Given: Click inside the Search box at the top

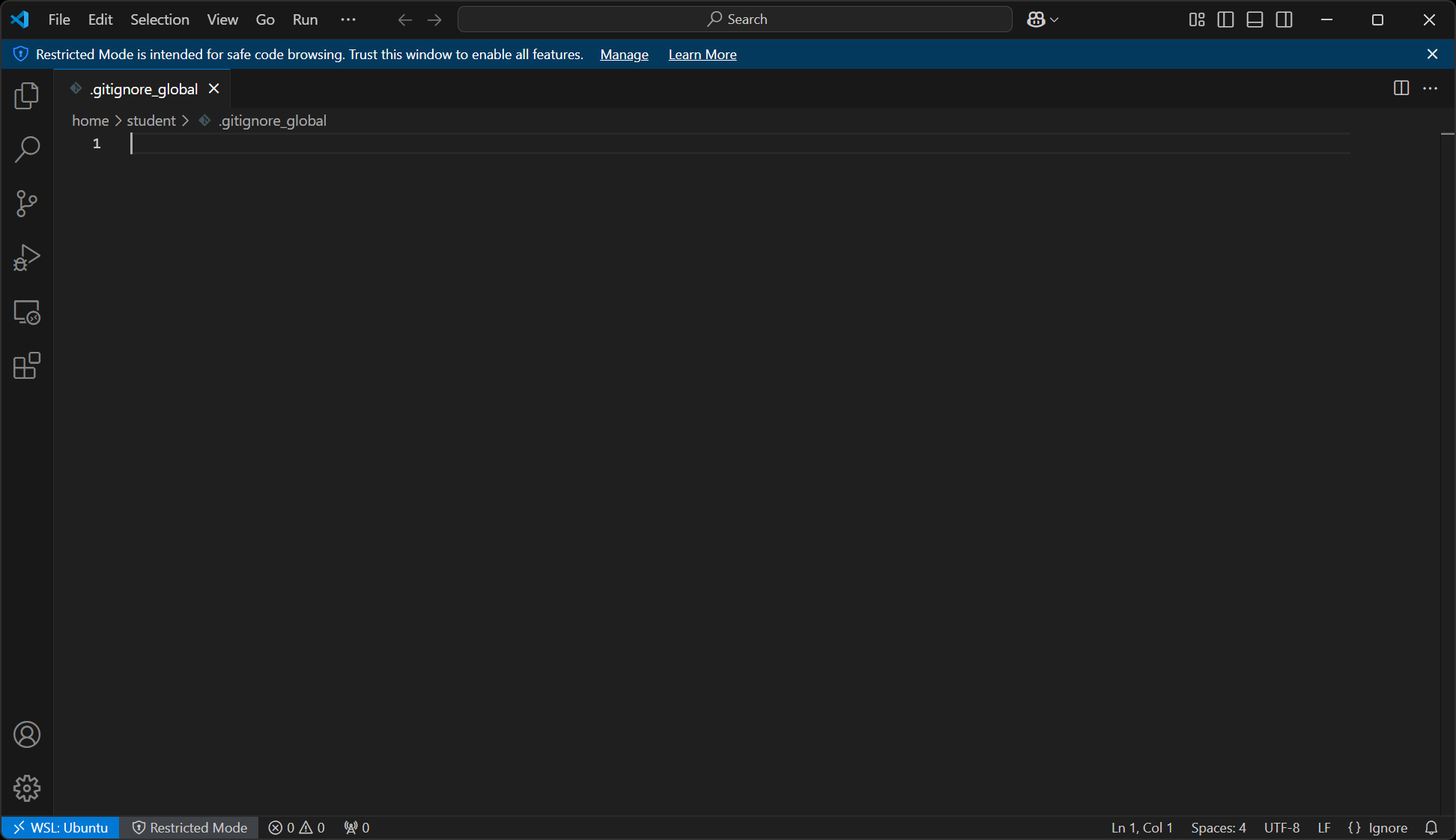Looking at the screenshot, I should coord(735,19).
